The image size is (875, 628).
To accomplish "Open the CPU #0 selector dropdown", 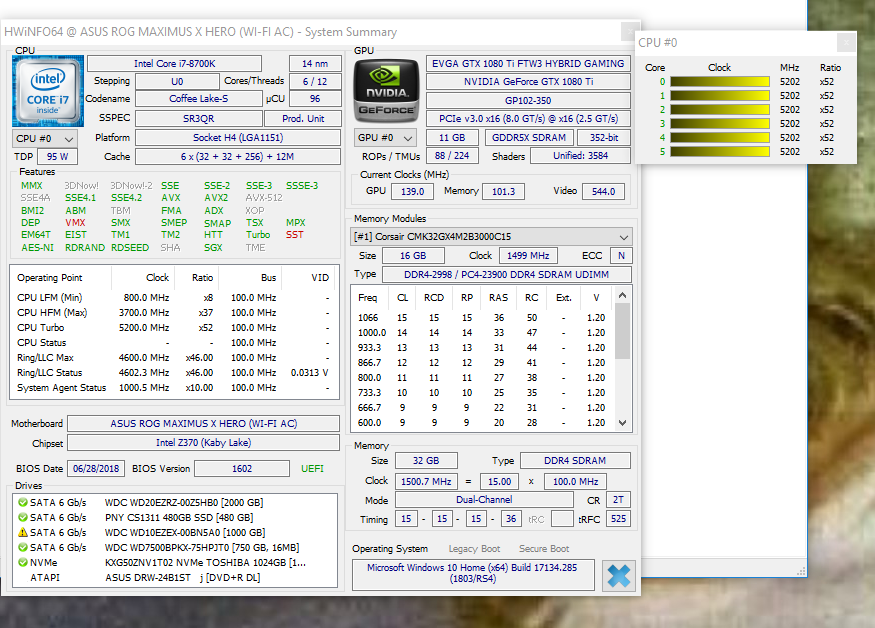I will tap(45, 138).
